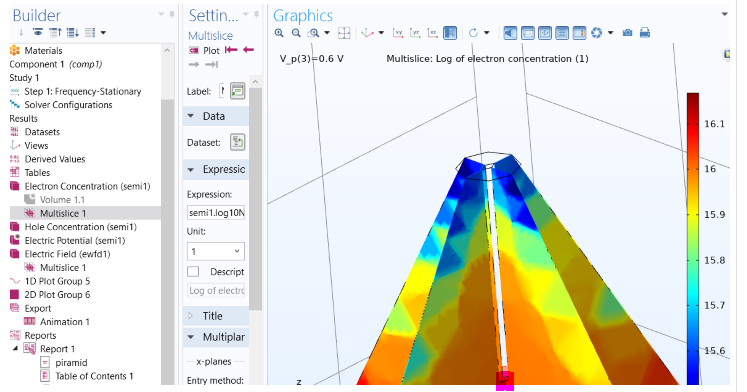Toggle the color legend display button
This screenshot has height=392, width=747.
click(x=579, y=33)
